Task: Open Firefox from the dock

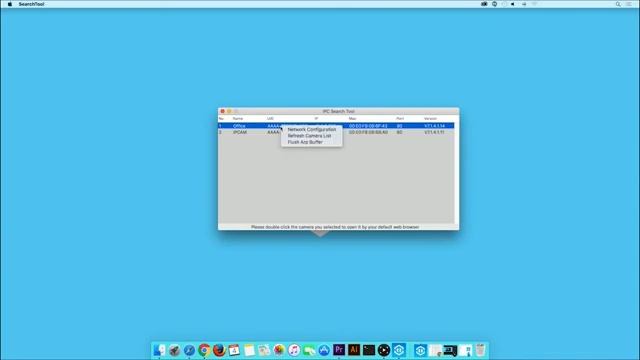Action: click(219, 350)
